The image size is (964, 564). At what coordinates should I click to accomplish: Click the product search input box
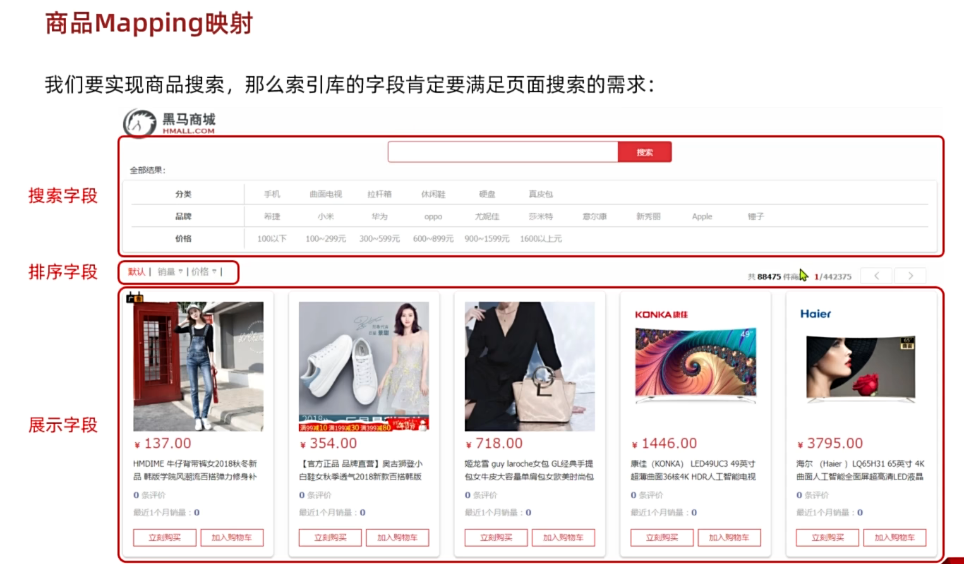point(503,152)
